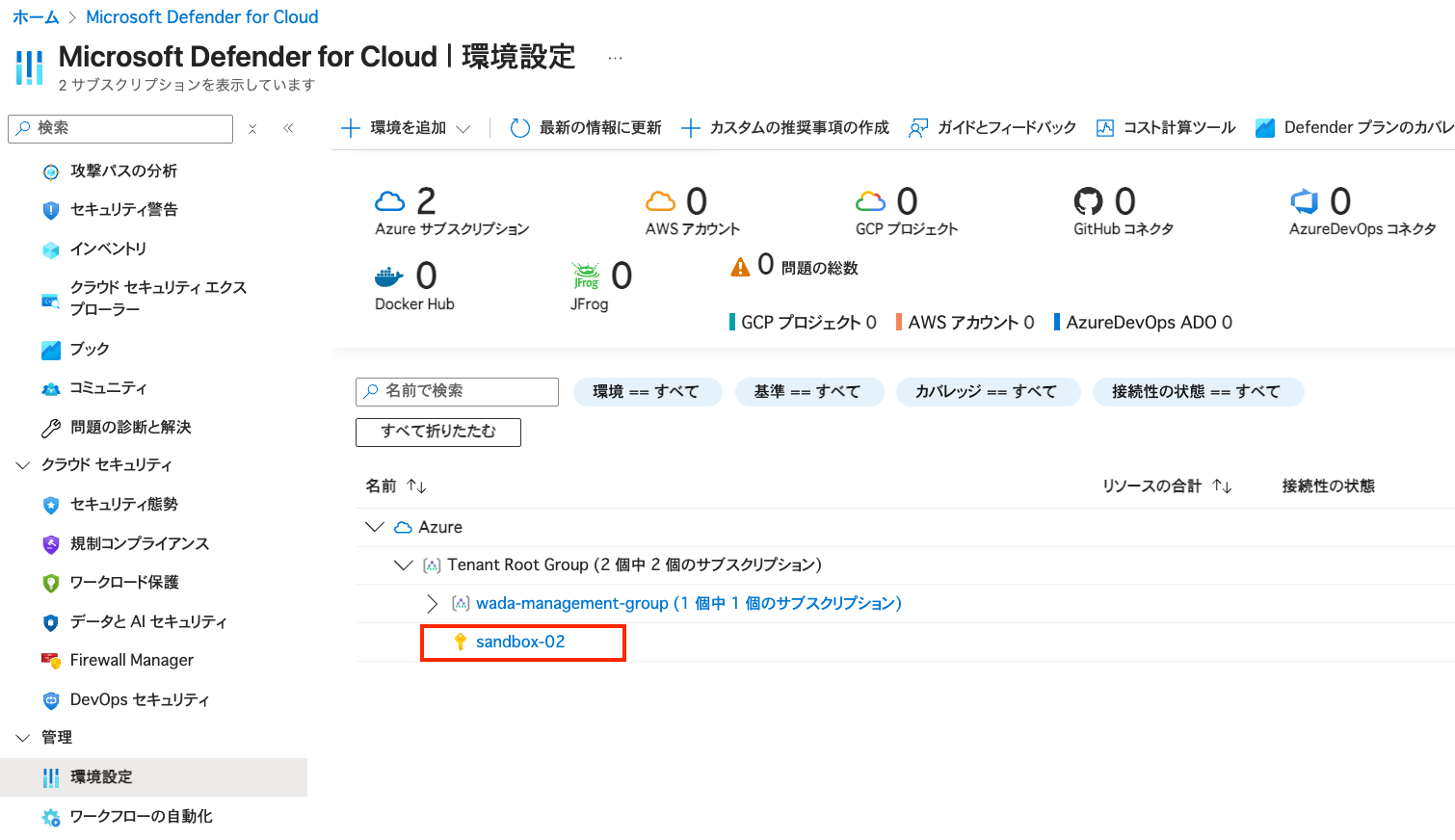
Task: Open the Cloud Security Explorer icon
Action: pos(51,300)
